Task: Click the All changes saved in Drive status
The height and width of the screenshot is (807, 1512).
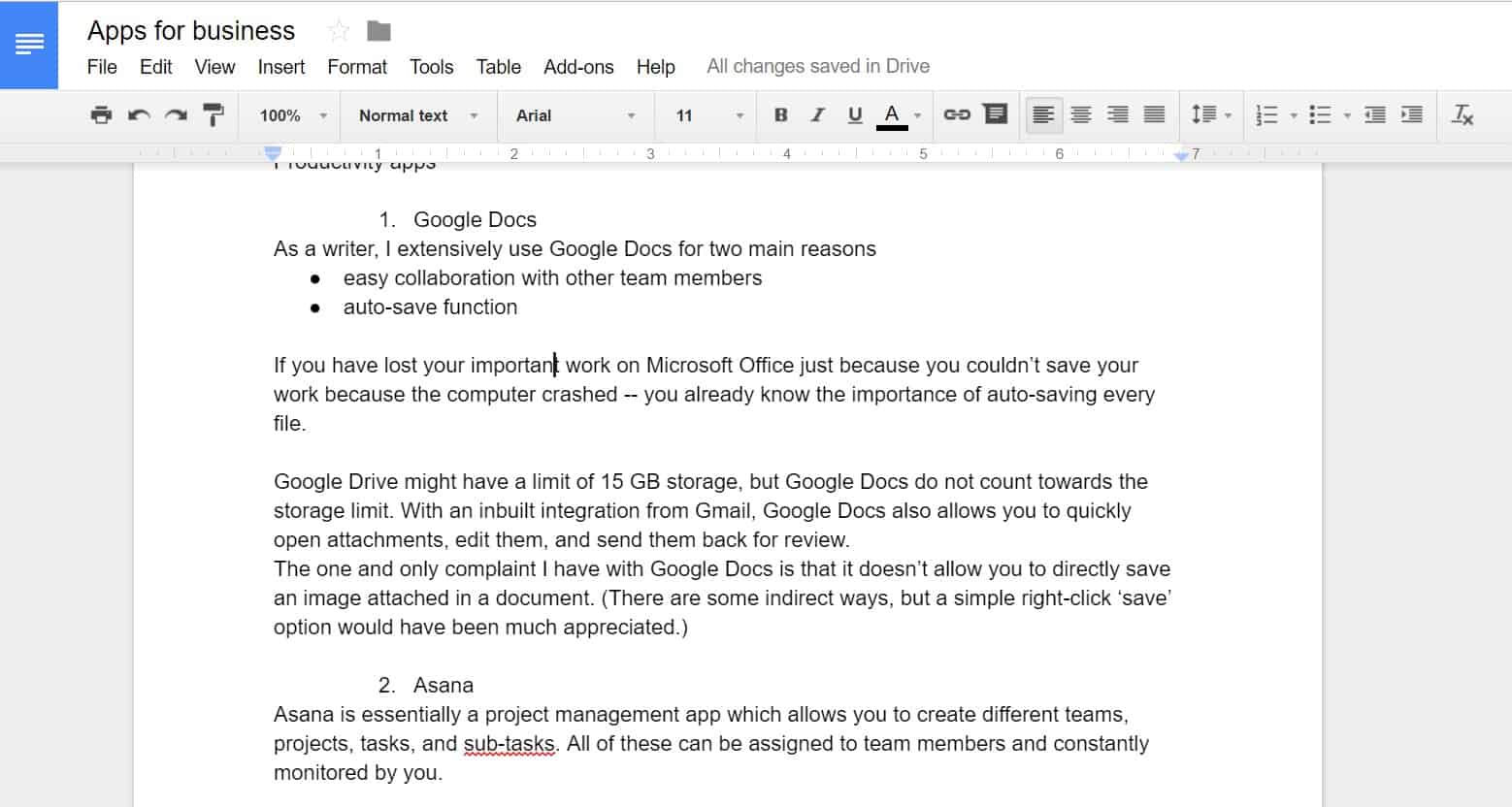Action: click(818, 66)
